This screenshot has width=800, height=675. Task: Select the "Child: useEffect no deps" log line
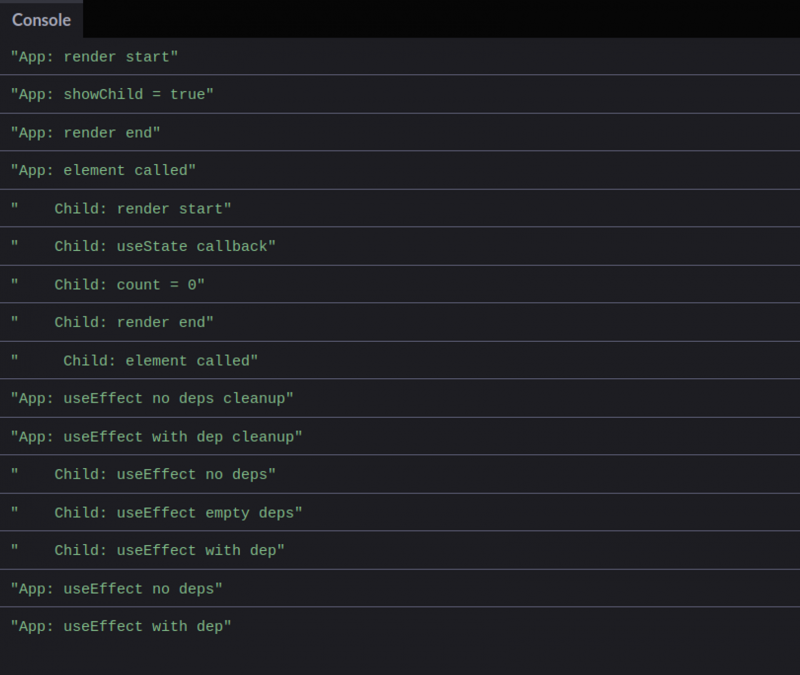400,474
